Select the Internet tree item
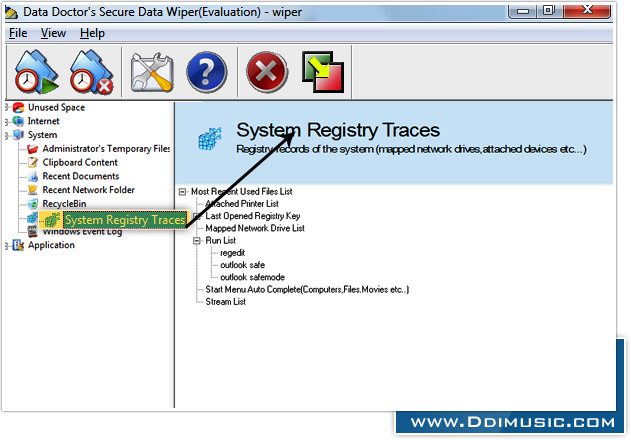The width and height of the screenshot is (631, 440). click(x=43, y=121)
